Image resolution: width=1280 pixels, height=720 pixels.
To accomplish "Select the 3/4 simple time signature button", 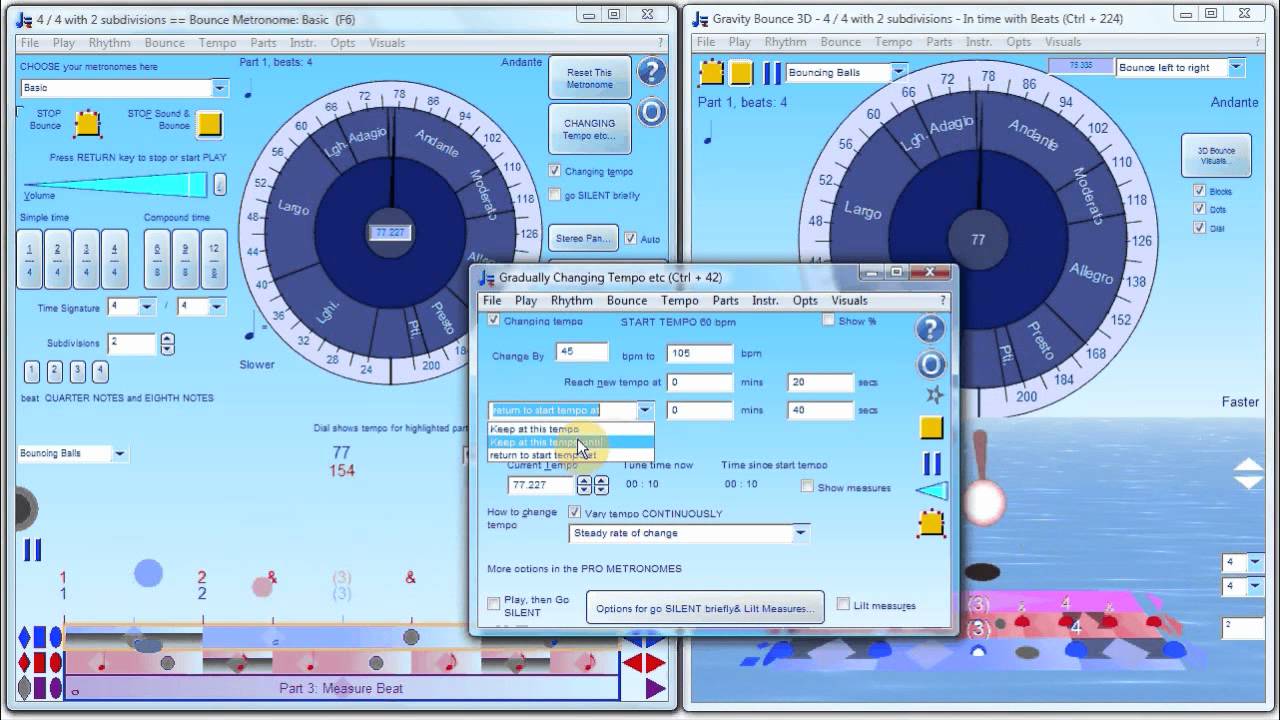I will tap(87, 259).
